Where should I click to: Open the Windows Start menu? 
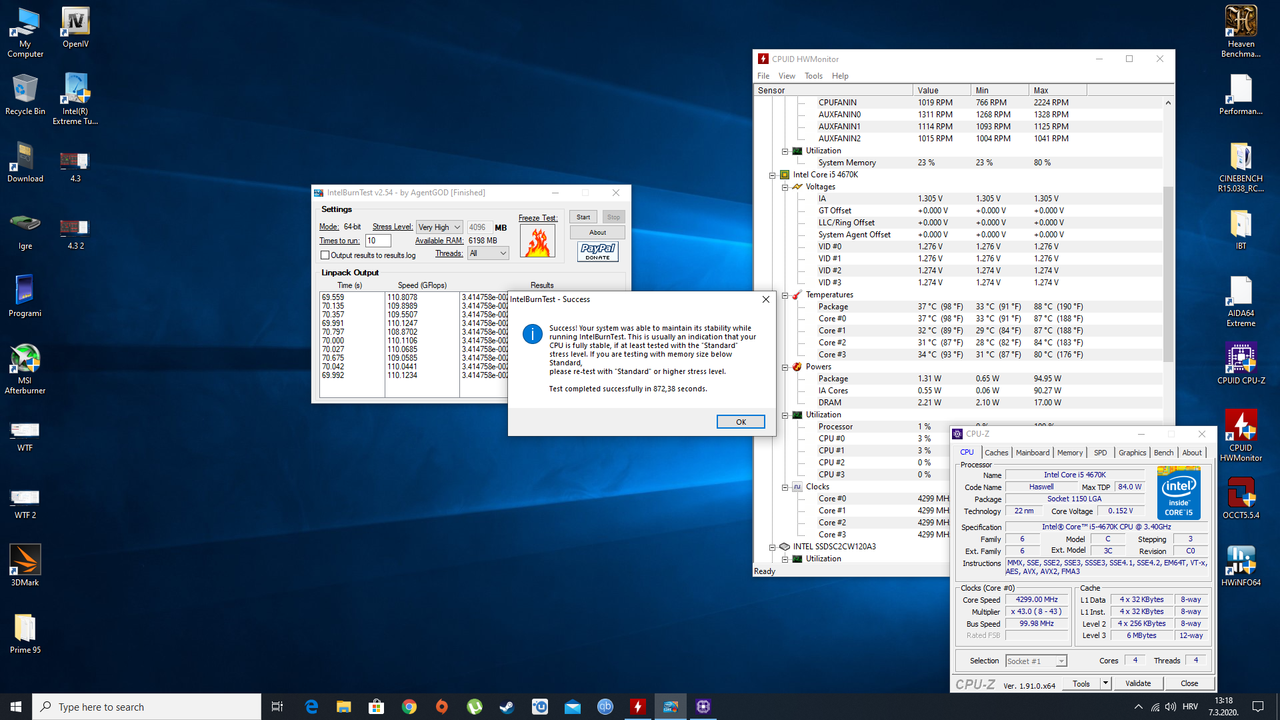tap(16, 707)
